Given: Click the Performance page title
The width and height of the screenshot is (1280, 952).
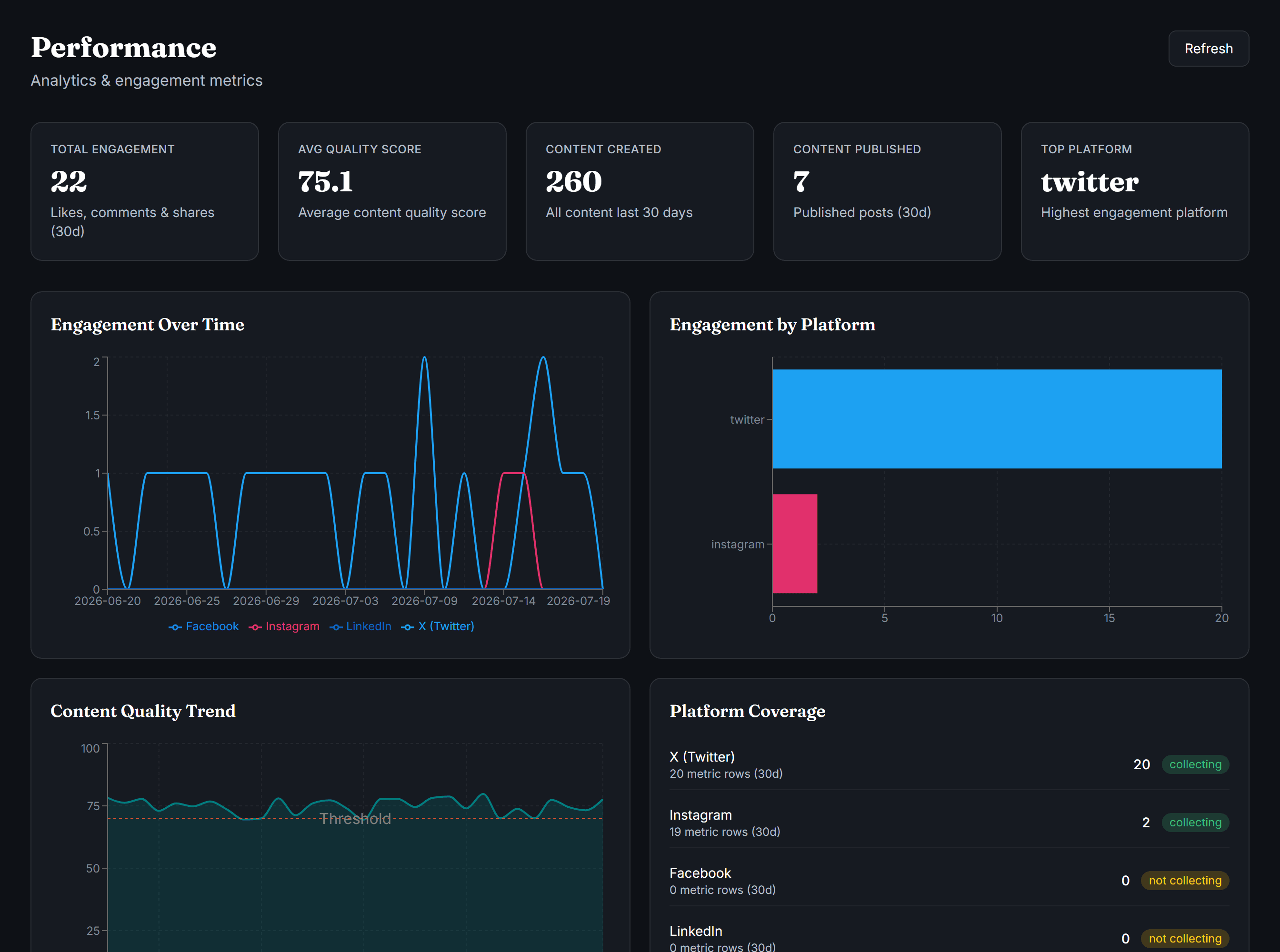Looking at the screenshot, I should tap(123, 47).
